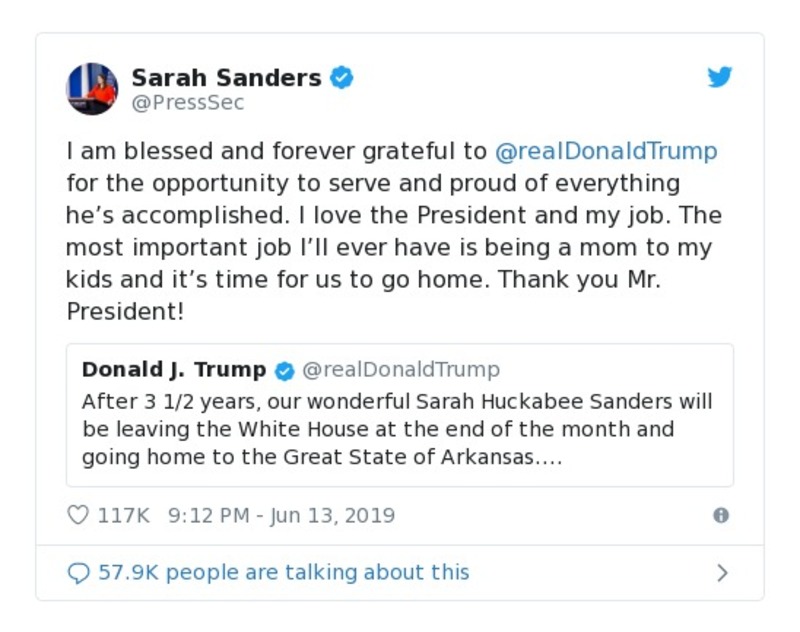The width and height of the screenshot is (800, 632).
Task: Click the 117K likes count
Action: 123,516
